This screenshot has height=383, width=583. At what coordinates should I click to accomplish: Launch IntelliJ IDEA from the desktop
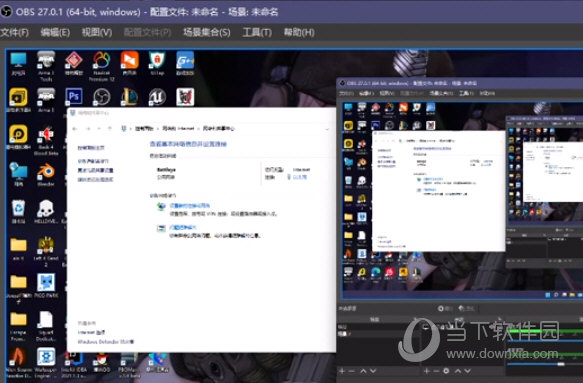tap(74, 364)
